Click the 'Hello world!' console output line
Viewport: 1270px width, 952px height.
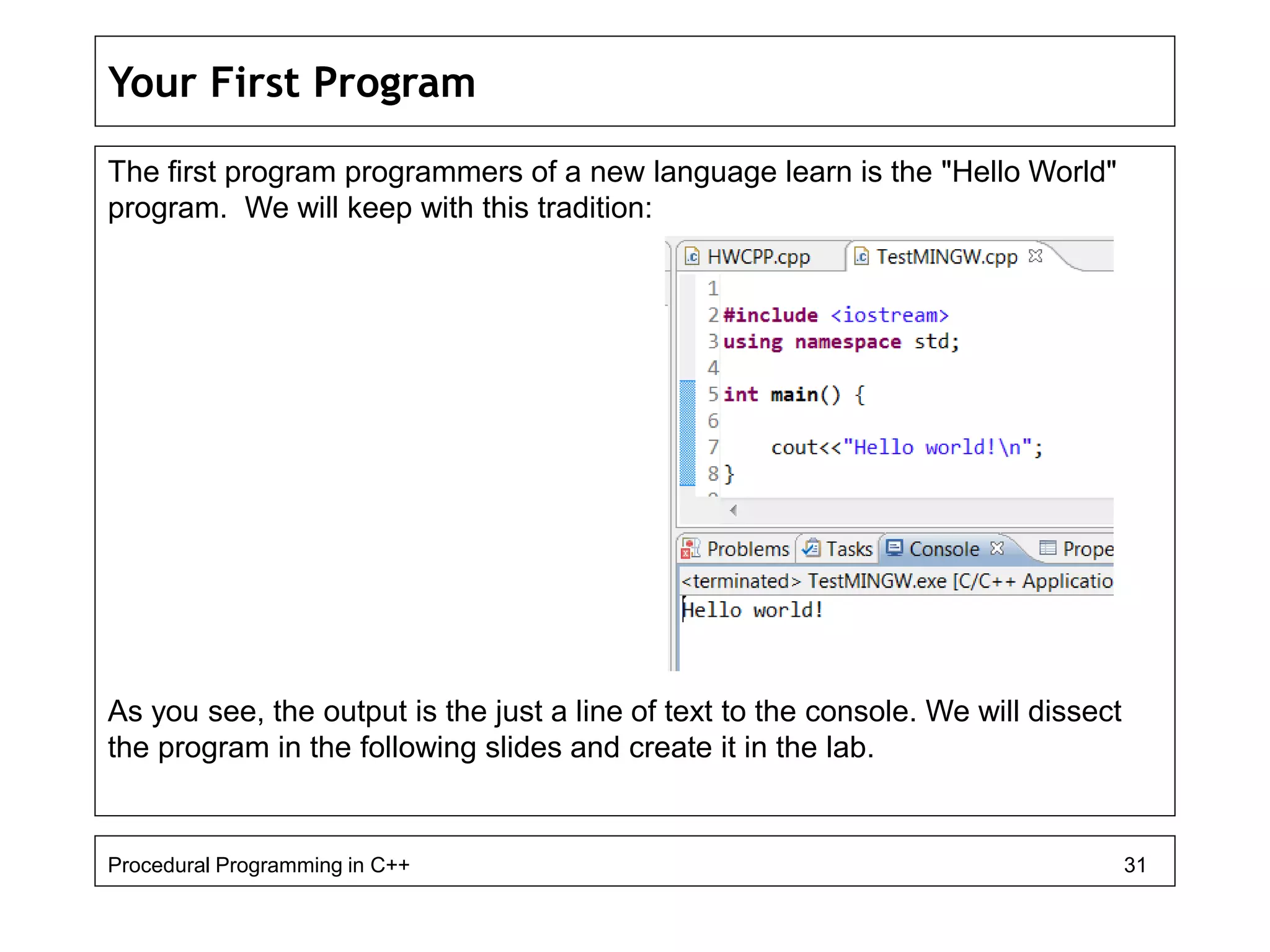pos(753,610)
